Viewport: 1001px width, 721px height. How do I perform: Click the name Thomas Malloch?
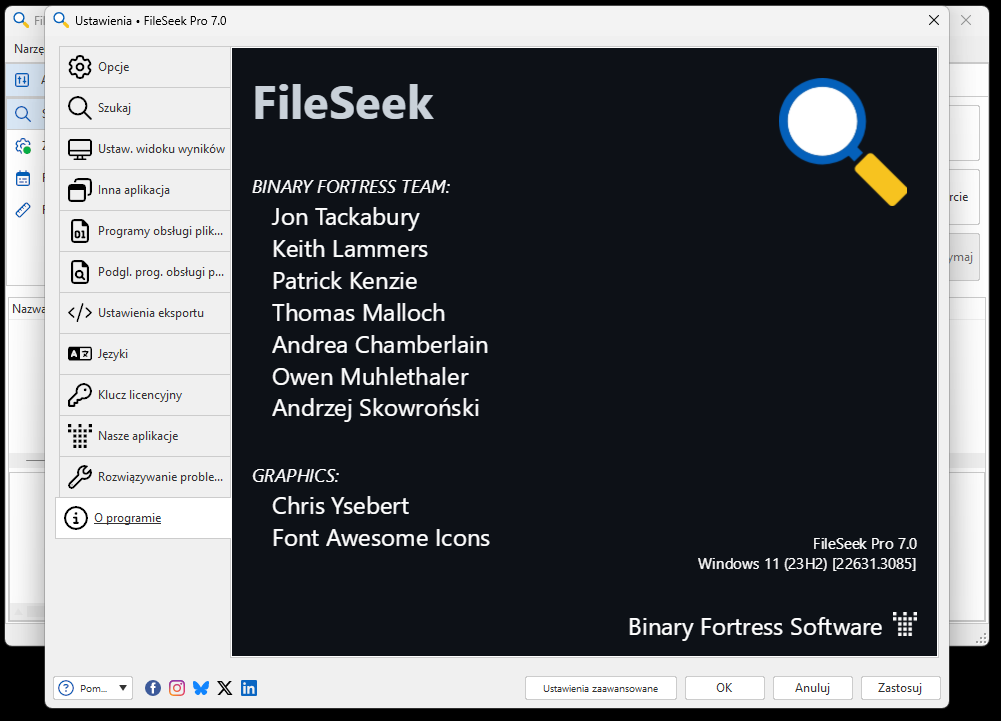point(358,313)
